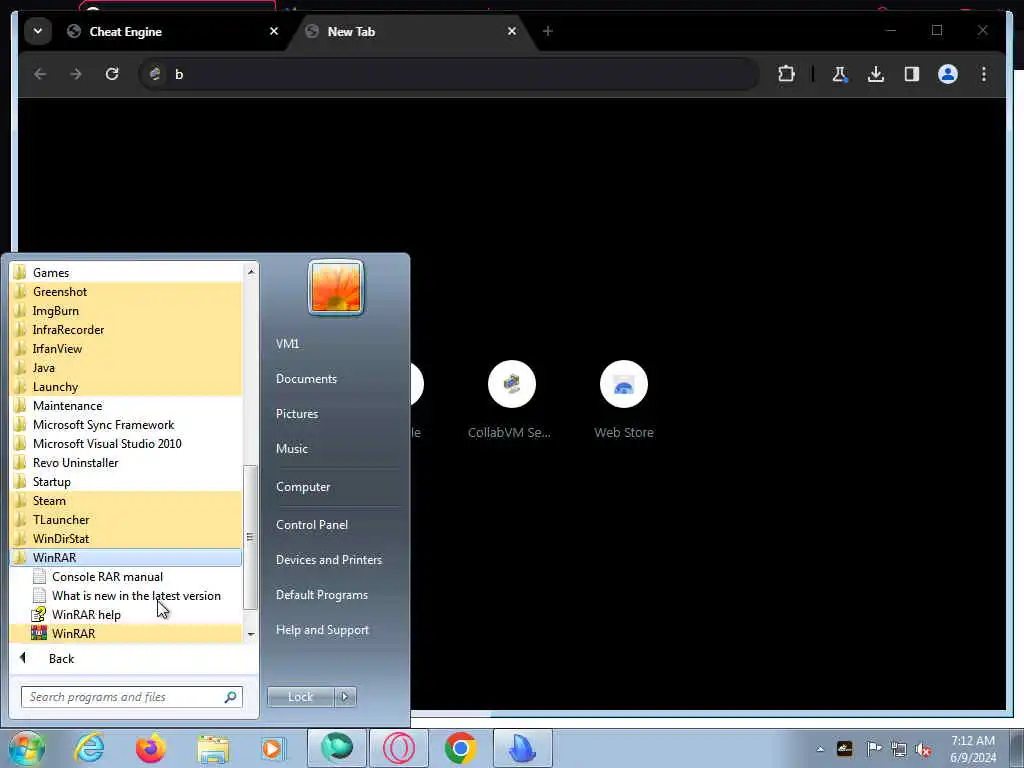Open the Chrome profile avatar
The height and width of the screenshot is (768, 1024).
[x=948, y=74]
